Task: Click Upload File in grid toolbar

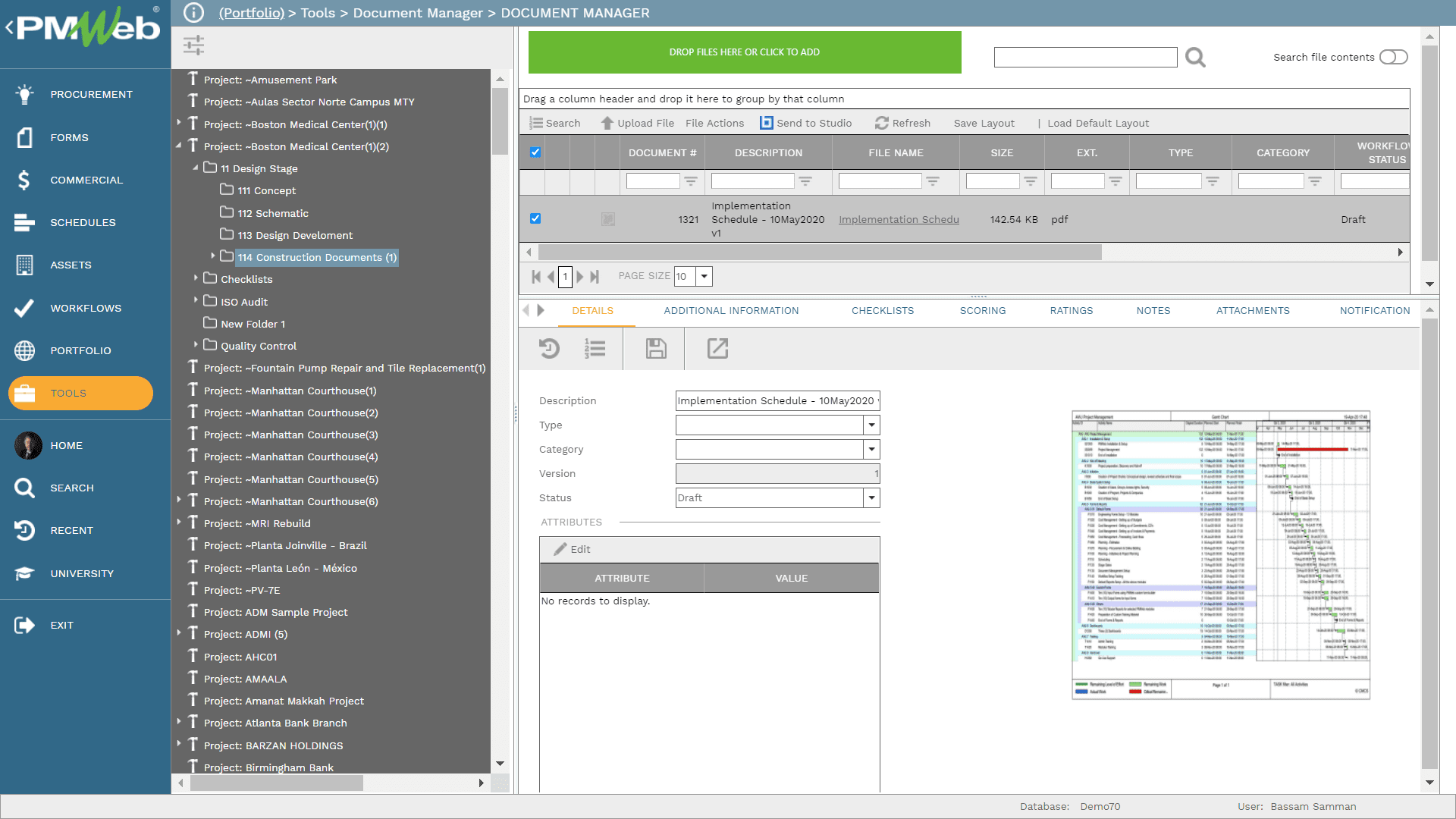Action: click(x=638, y=123)
